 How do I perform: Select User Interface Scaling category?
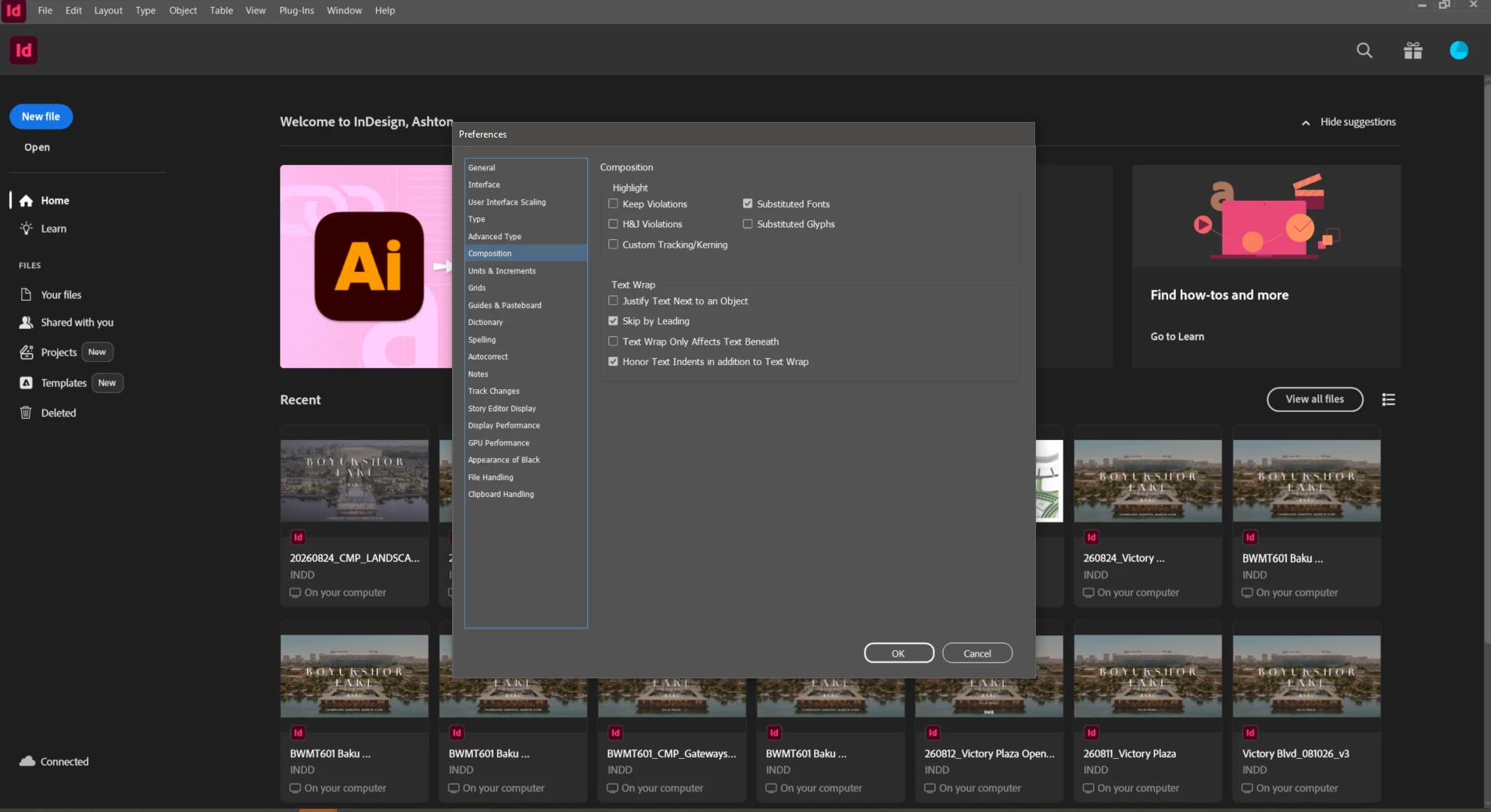[525, 202]
